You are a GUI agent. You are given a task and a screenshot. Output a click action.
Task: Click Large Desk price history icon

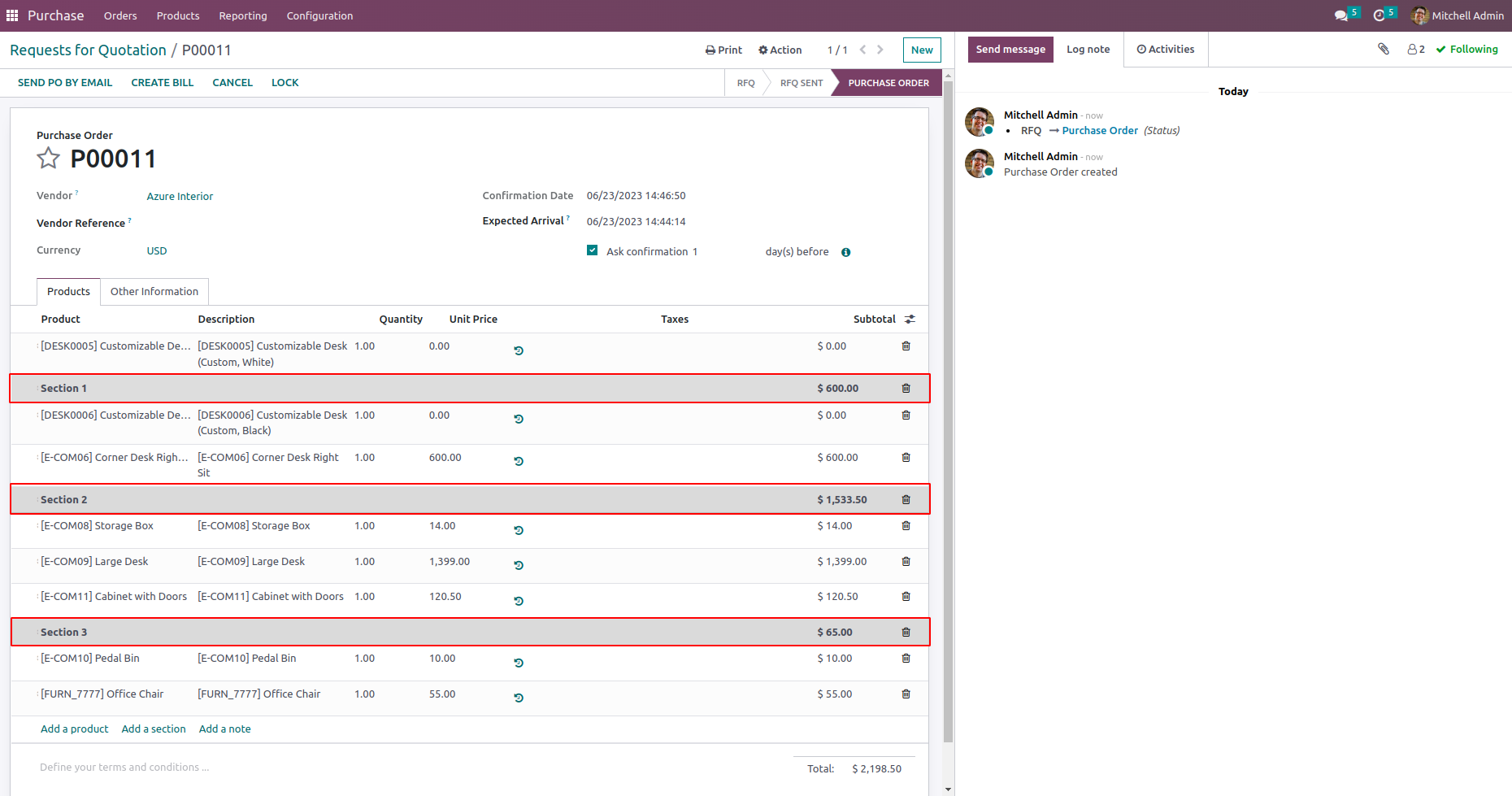(519, 565)
